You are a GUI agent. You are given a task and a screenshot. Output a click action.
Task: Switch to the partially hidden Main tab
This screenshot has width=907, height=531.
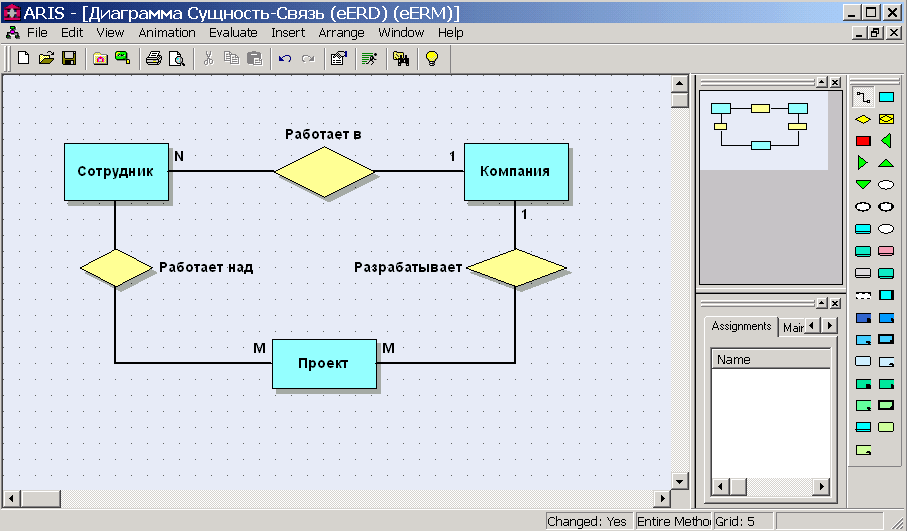pyautogui.click(x=792, y=327)
